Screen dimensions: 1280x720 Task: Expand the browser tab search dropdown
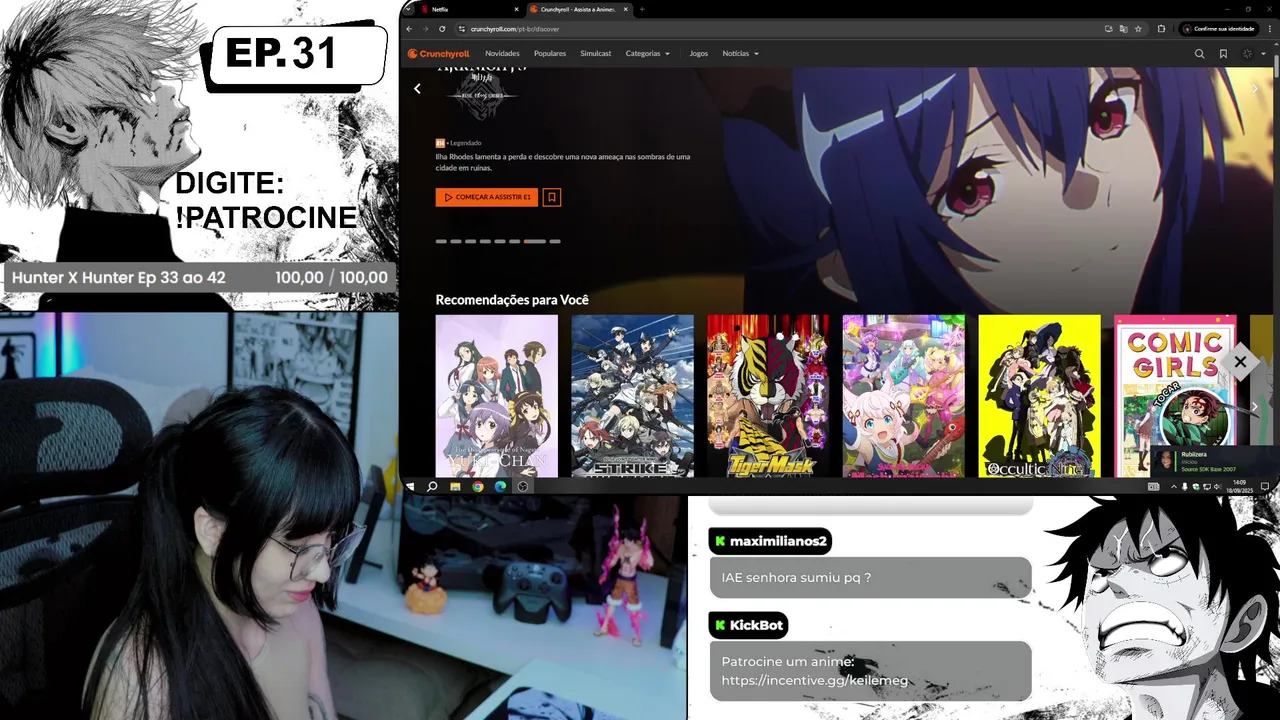coord(409,9)
